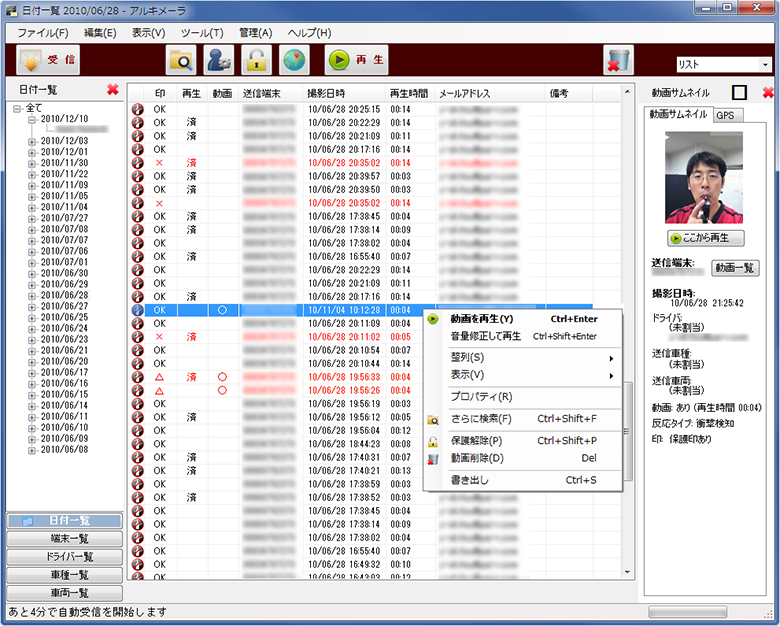The height and width of the screenshot is (626, 780).
Task: Open the ツール(T) menu
Action: pos(202,33)
